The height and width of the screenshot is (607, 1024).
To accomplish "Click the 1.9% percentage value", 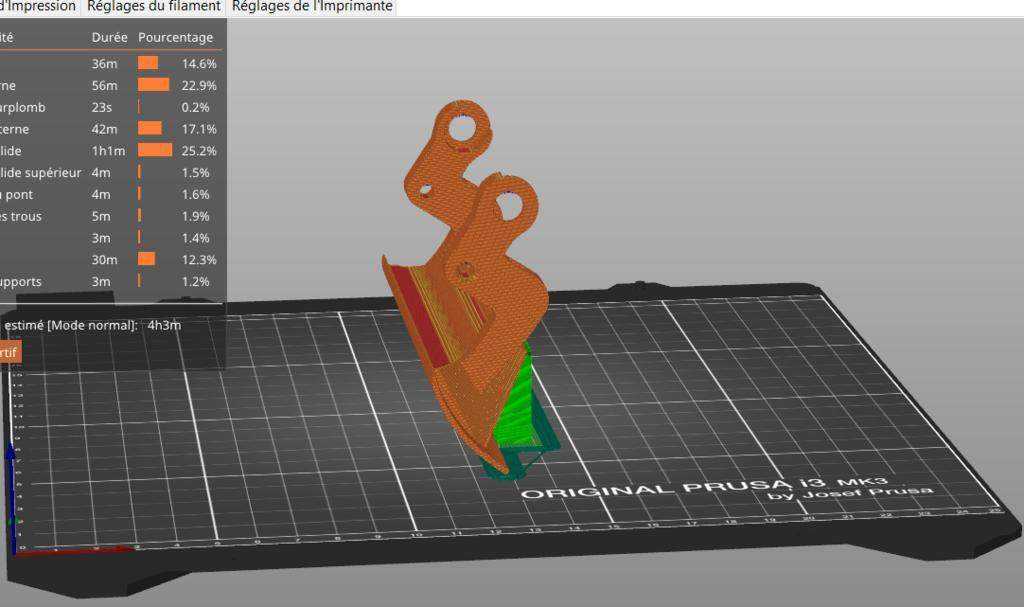I will click(195, 216).
